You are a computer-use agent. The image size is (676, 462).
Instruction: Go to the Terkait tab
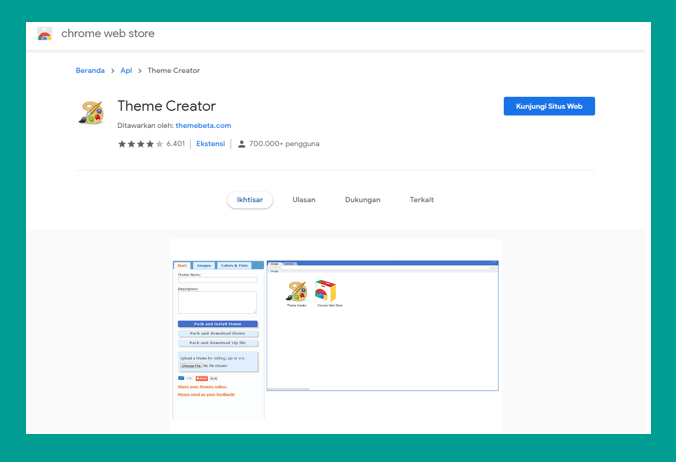tap(422, 200)
